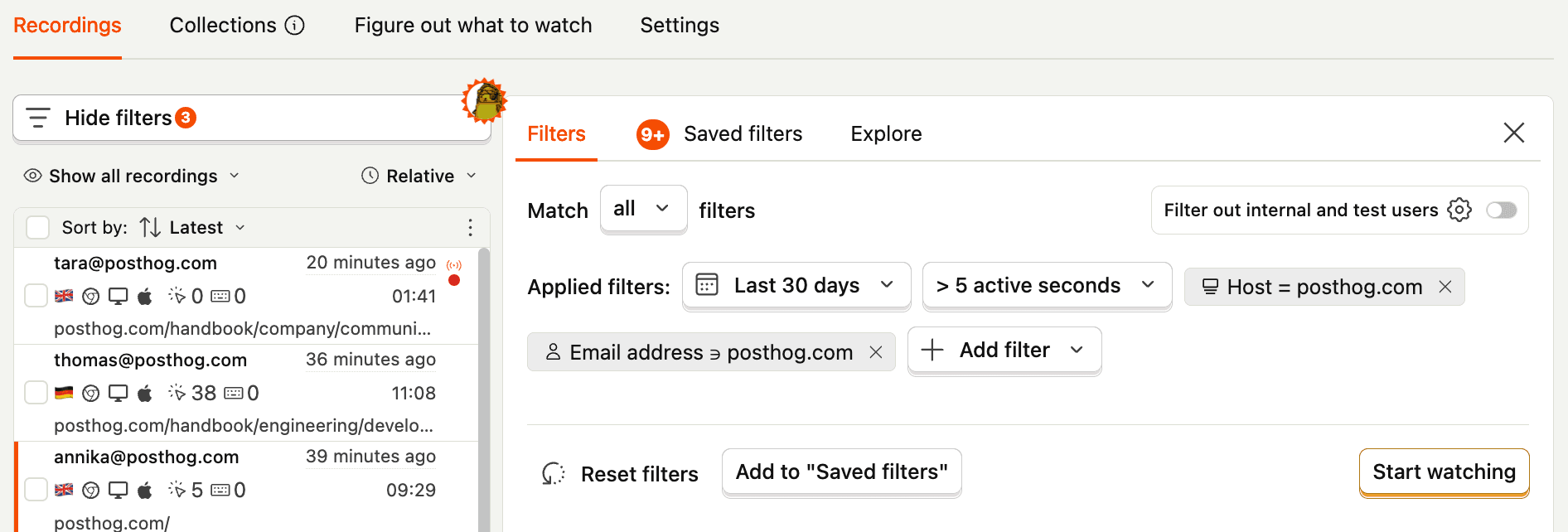The width and height of the screenshot is (1568, 532).
Task: Remove the Host = posthog.com filter
Action: click(x=1445, y=287)
